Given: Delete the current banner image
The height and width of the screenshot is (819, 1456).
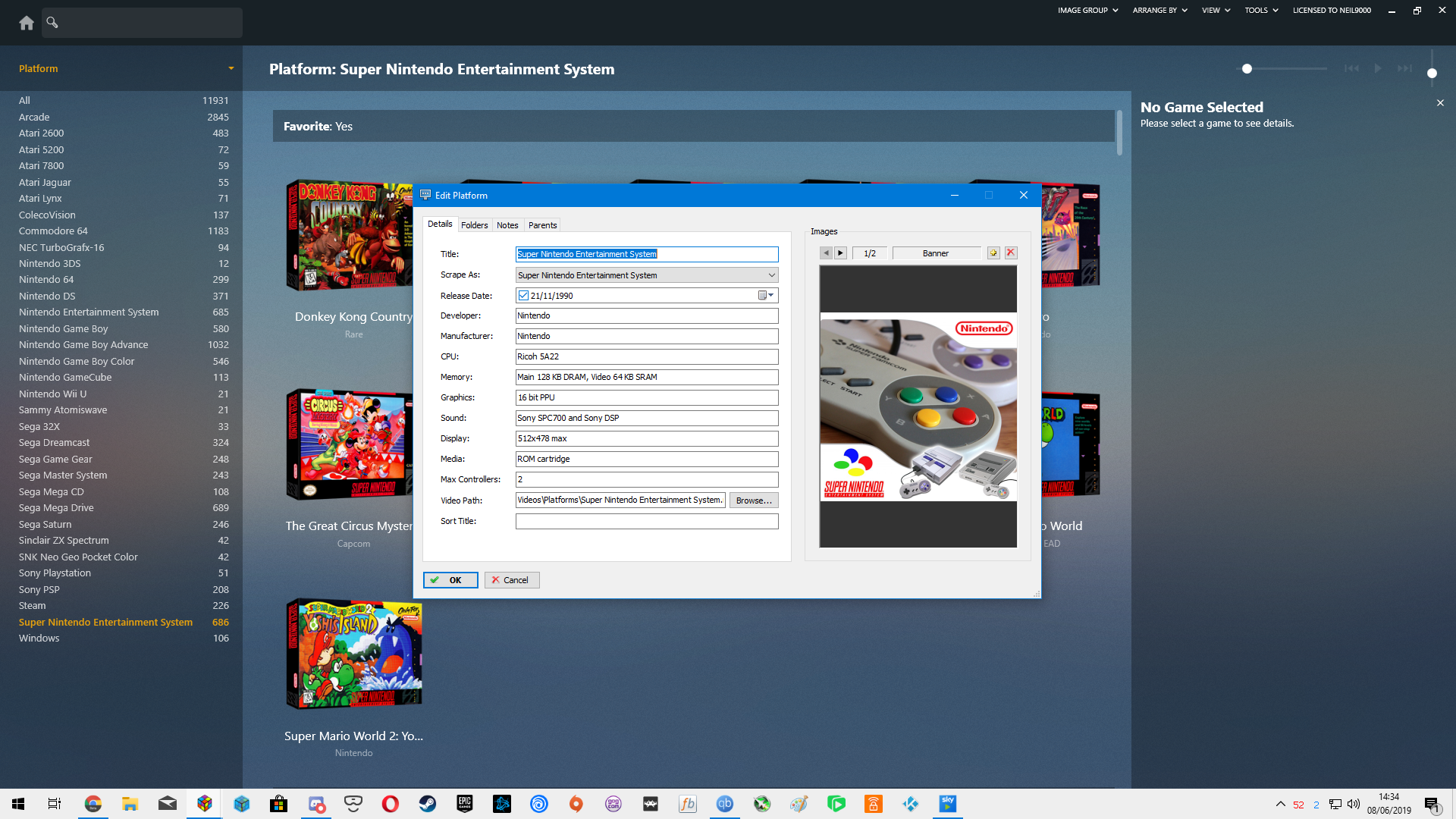Looking at the screenshot, I should pyautogui.click(x=1011, y=253).
